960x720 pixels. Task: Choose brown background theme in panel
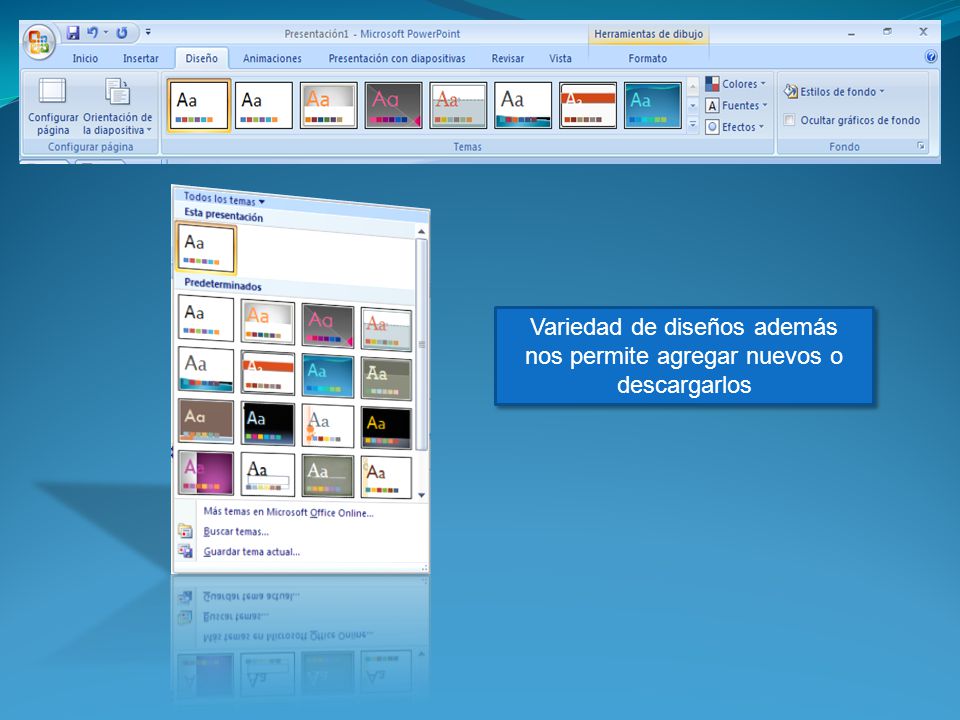tap(206, 421)
